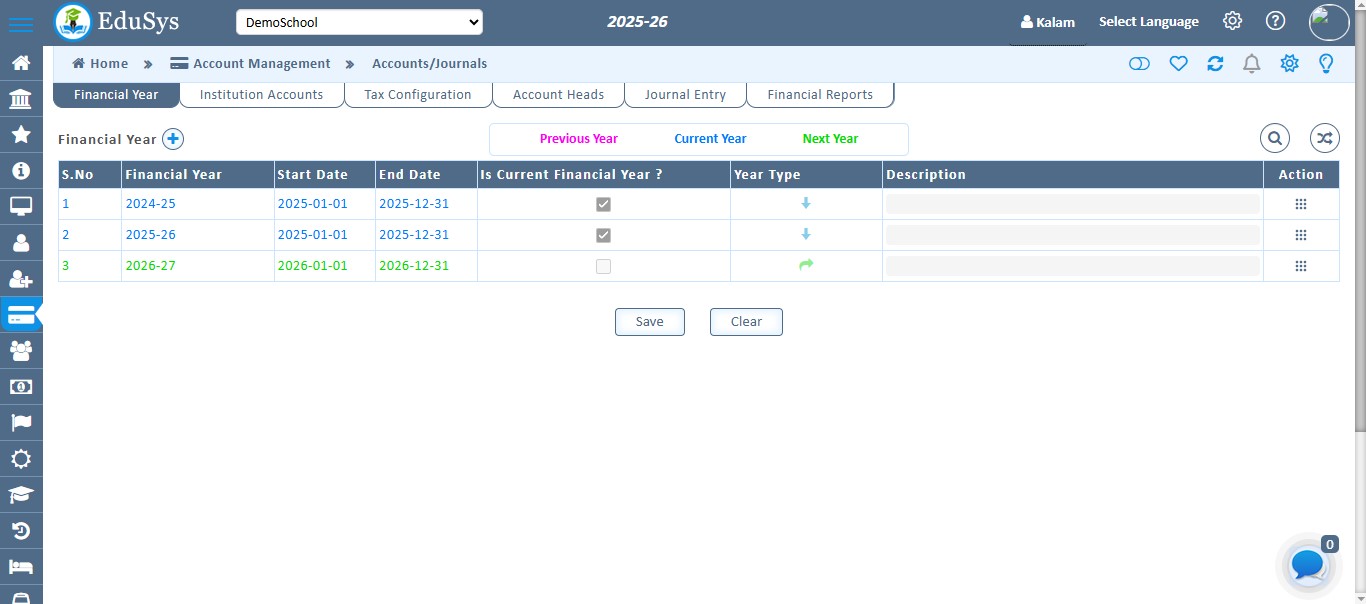Open the notifications bell in the breadcrumb bar
1366x604 pixels.
(x=1251, y=63)
